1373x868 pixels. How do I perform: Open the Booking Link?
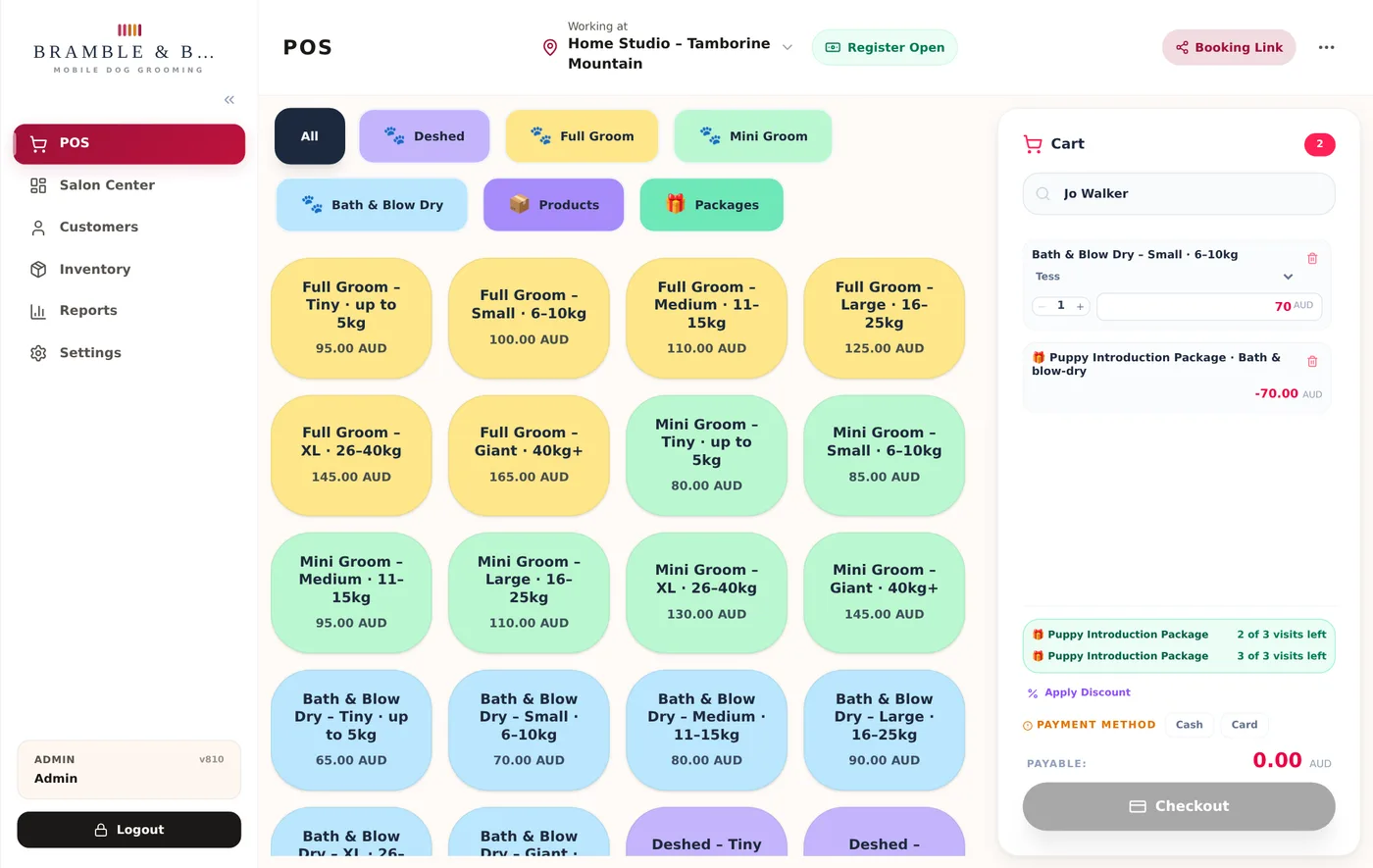[x=1229, y=47]
